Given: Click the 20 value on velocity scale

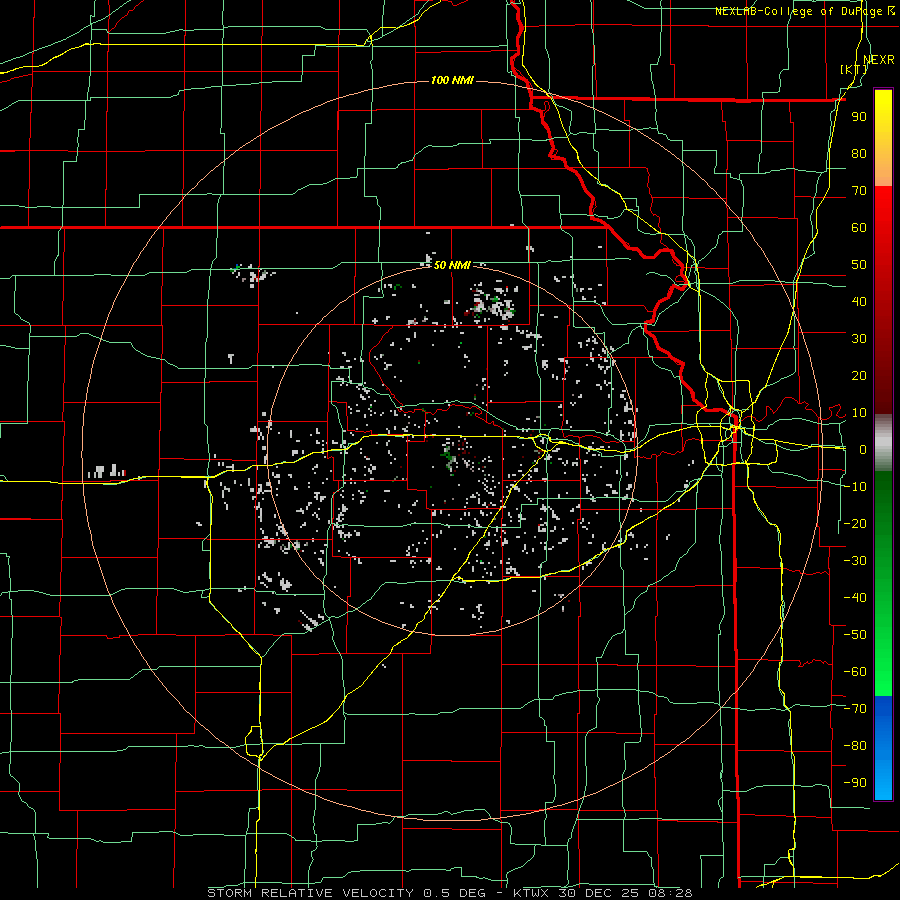Looking at the screenshot, I should coord(859,376).
